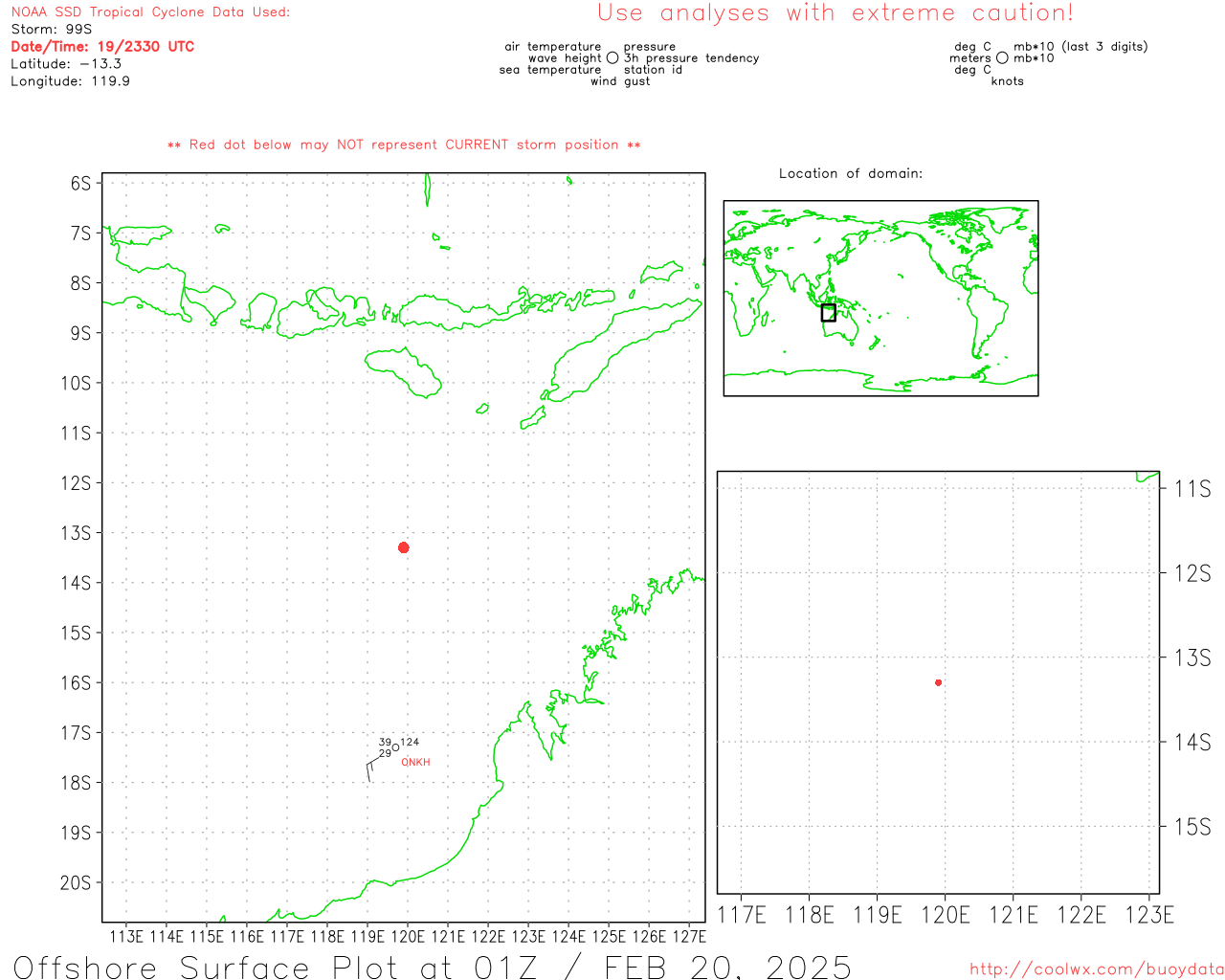Viewport: 1225px width, 980px height.
Task: Click the sea temperature value 29
Action: [x=385, y=754]
